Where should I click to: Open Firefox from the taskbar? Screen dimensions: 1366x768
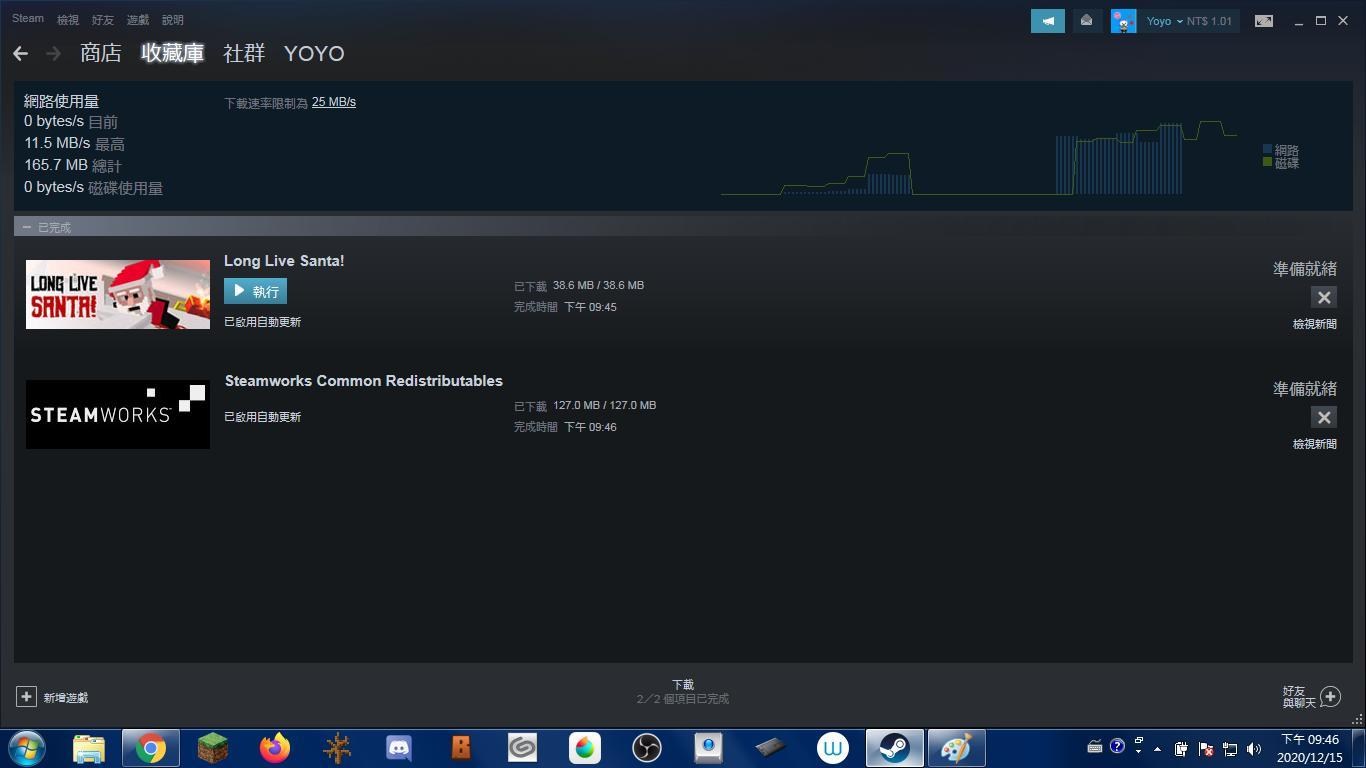click(275, 748)
